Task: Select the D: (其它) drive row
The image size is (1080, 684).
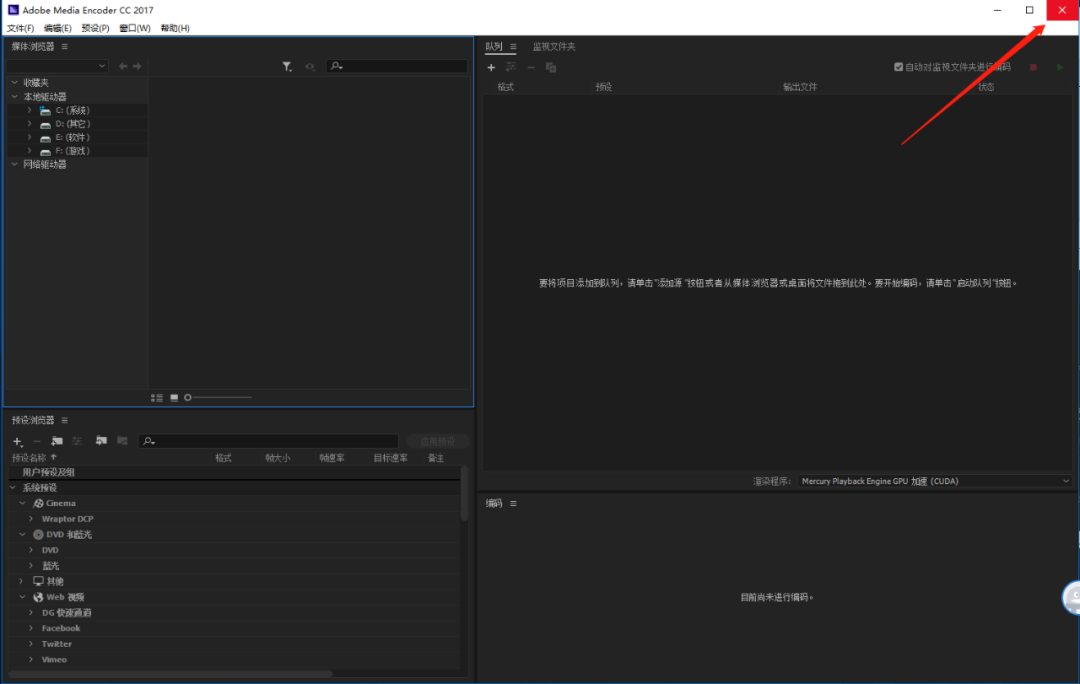Action: (x=77, y=124)
